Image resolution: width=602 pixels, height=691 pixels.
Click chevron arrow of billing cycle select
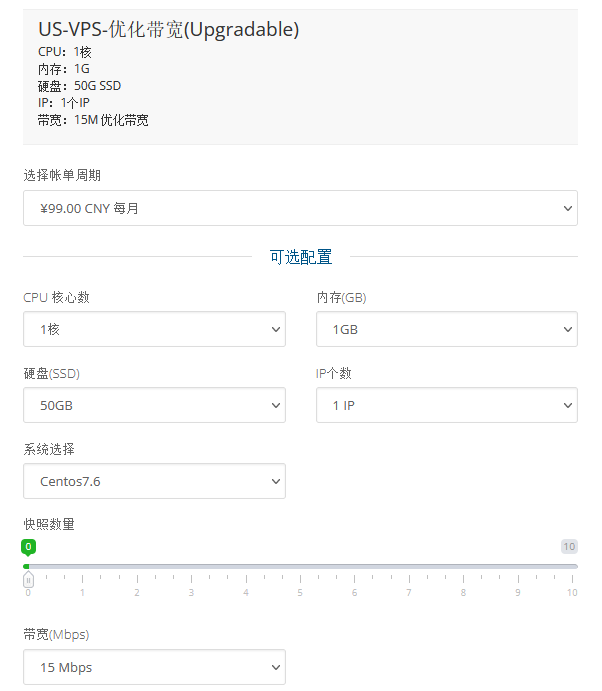(568, 208)
